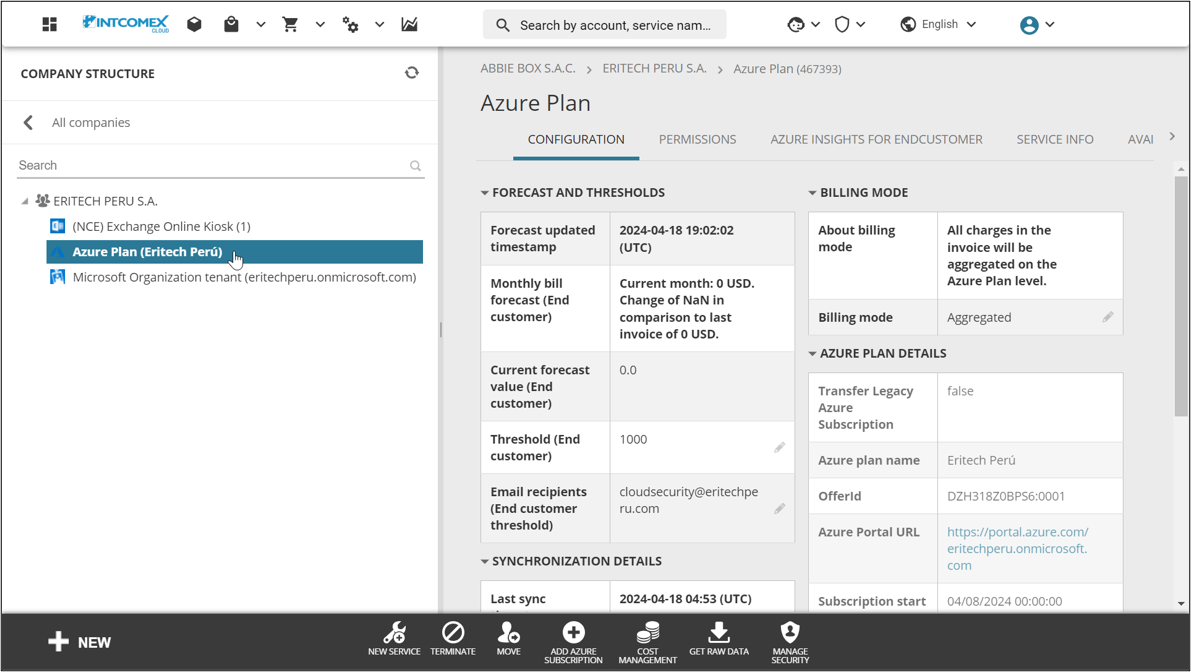Collapse the FORECAST AND THRESHOLDS section
Viewport: 1191px width, 672px height.
tap(485, 192)
